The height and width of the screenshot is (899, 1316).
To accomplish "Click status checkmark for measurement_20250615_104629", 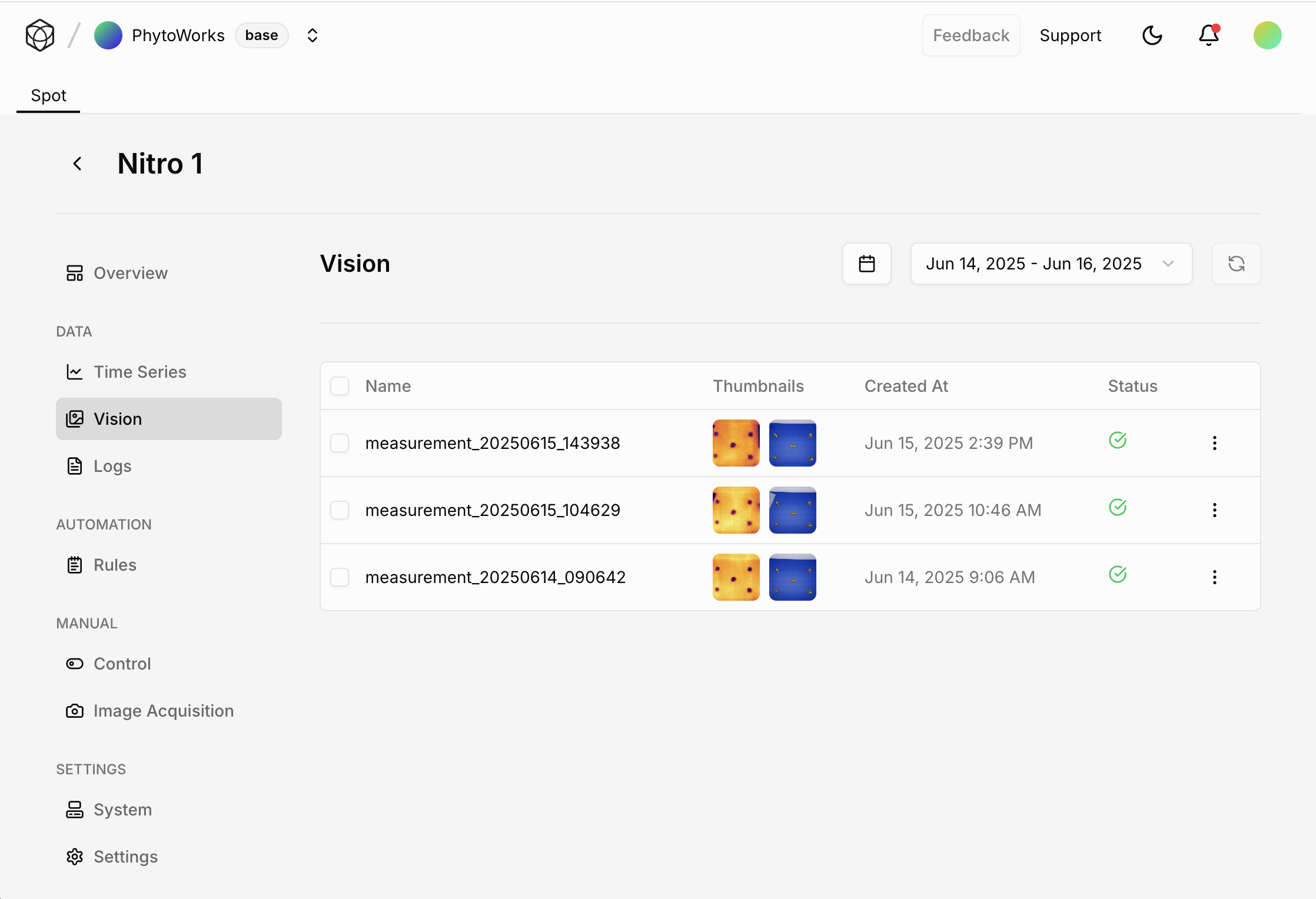I will (x=1118, y=507).
